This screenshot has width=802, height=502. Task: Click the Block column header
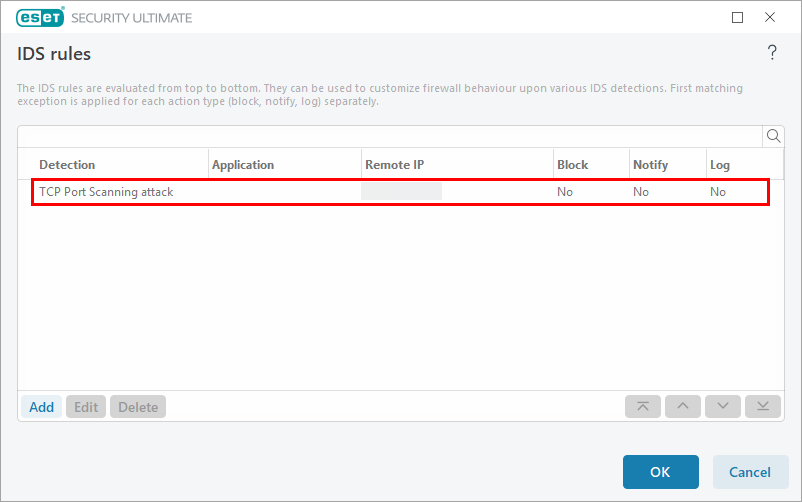coord(572,164)
